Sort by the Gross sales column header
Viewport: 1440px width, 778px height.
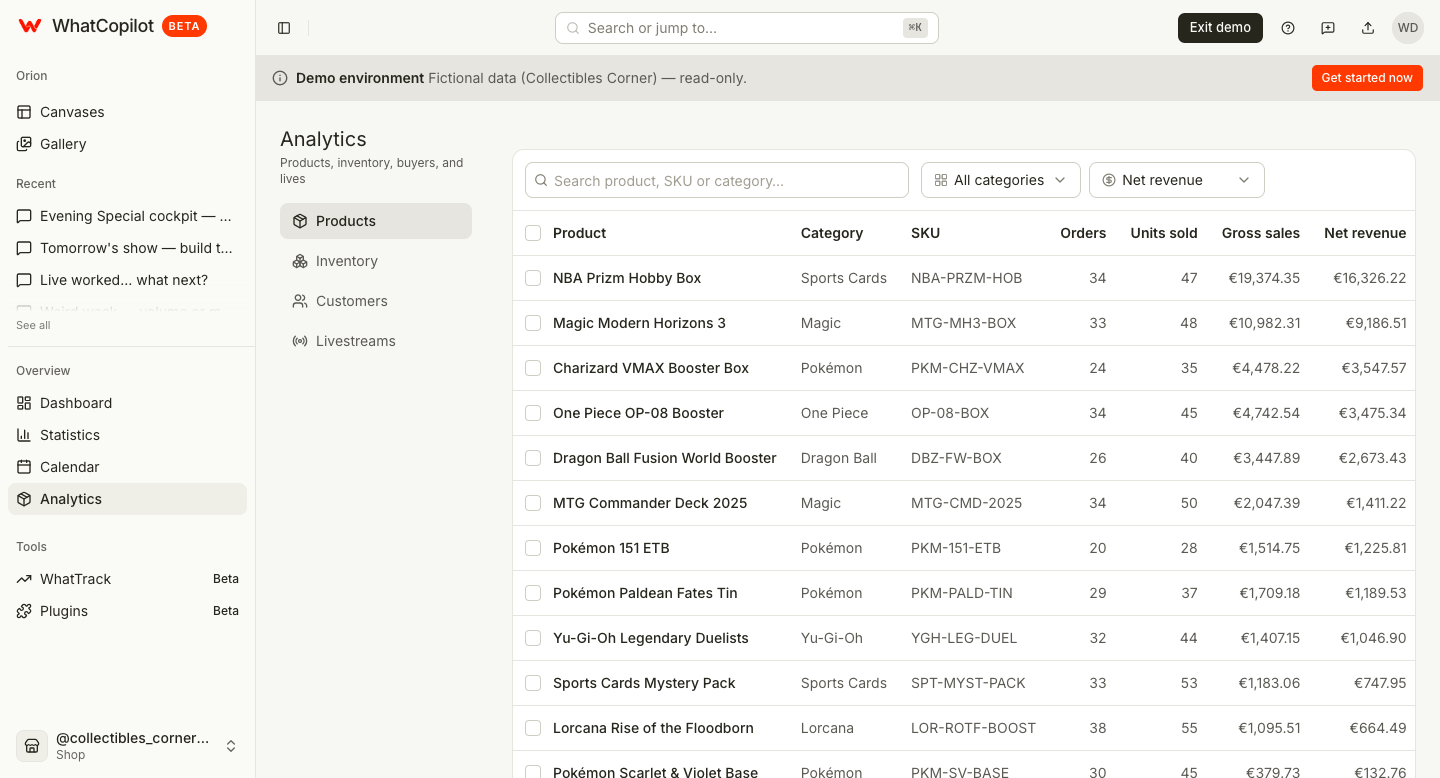tap(1261, 233)
